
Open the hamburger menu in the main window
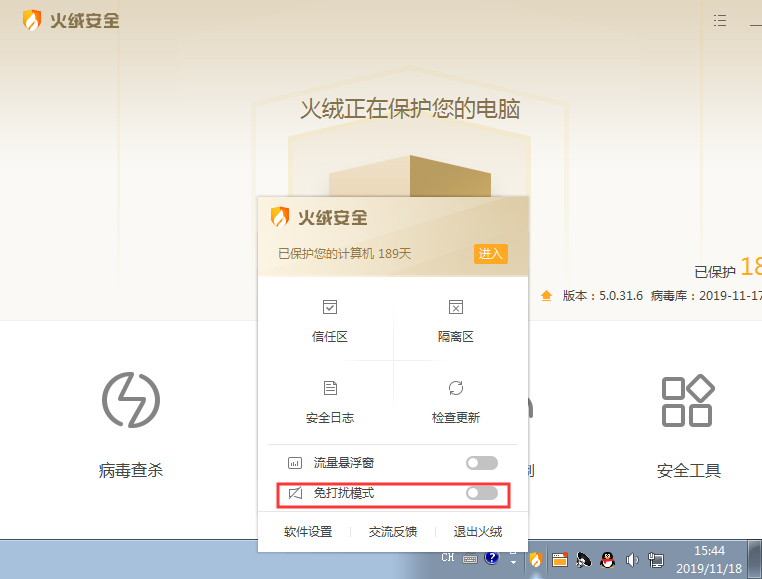tap(720, 20)
